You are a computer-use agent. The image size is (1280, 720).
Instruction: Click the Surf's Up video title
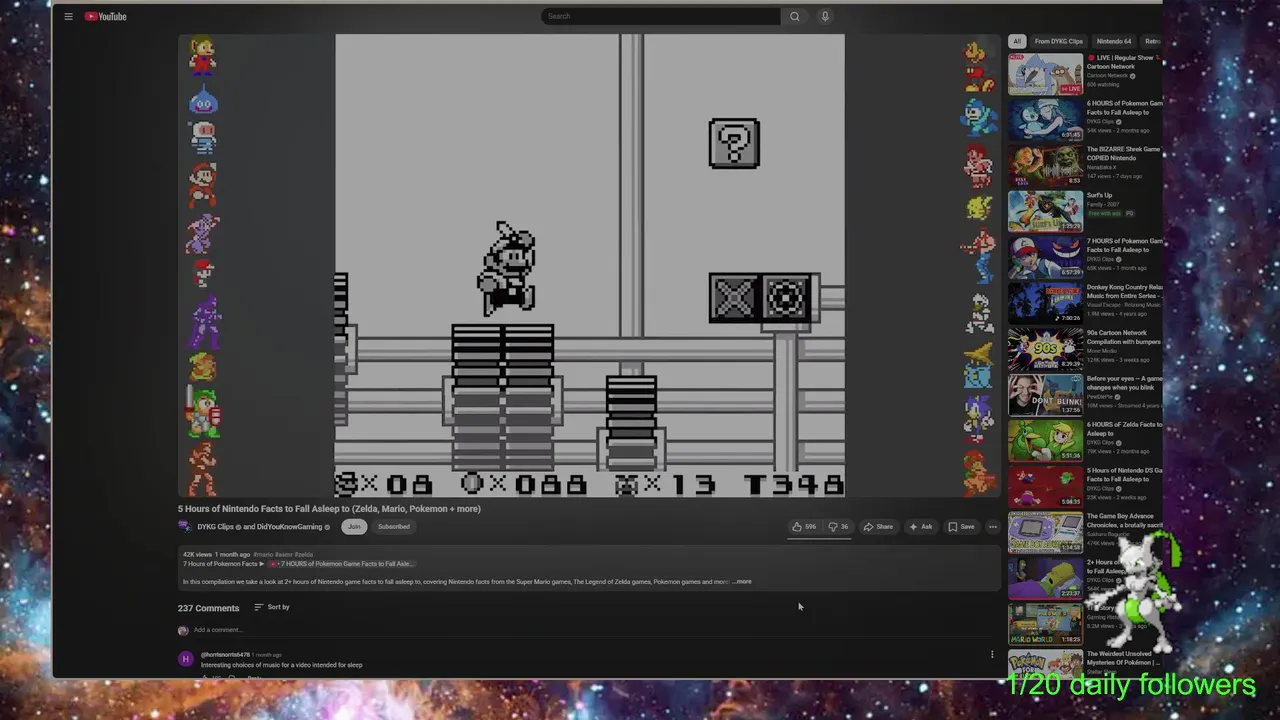[1099, 196]
